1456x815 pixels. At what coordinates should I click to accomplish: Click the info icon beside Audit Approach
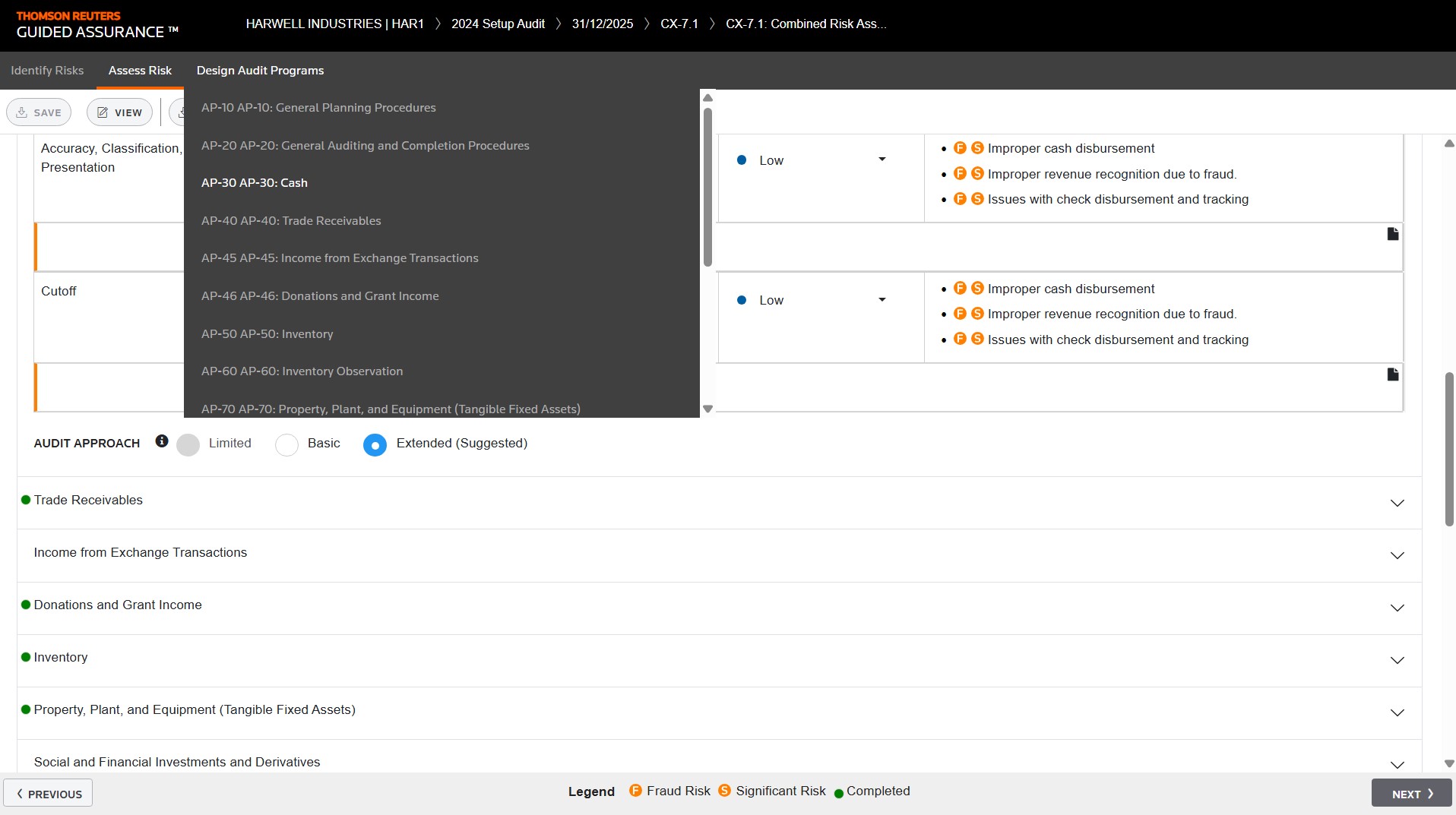161,441
